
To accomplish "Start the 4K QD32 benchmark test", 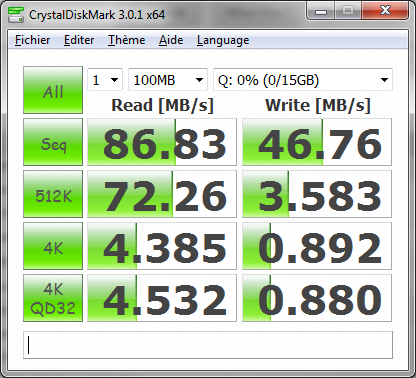I will pyautogui.click(x=53, y=298).
